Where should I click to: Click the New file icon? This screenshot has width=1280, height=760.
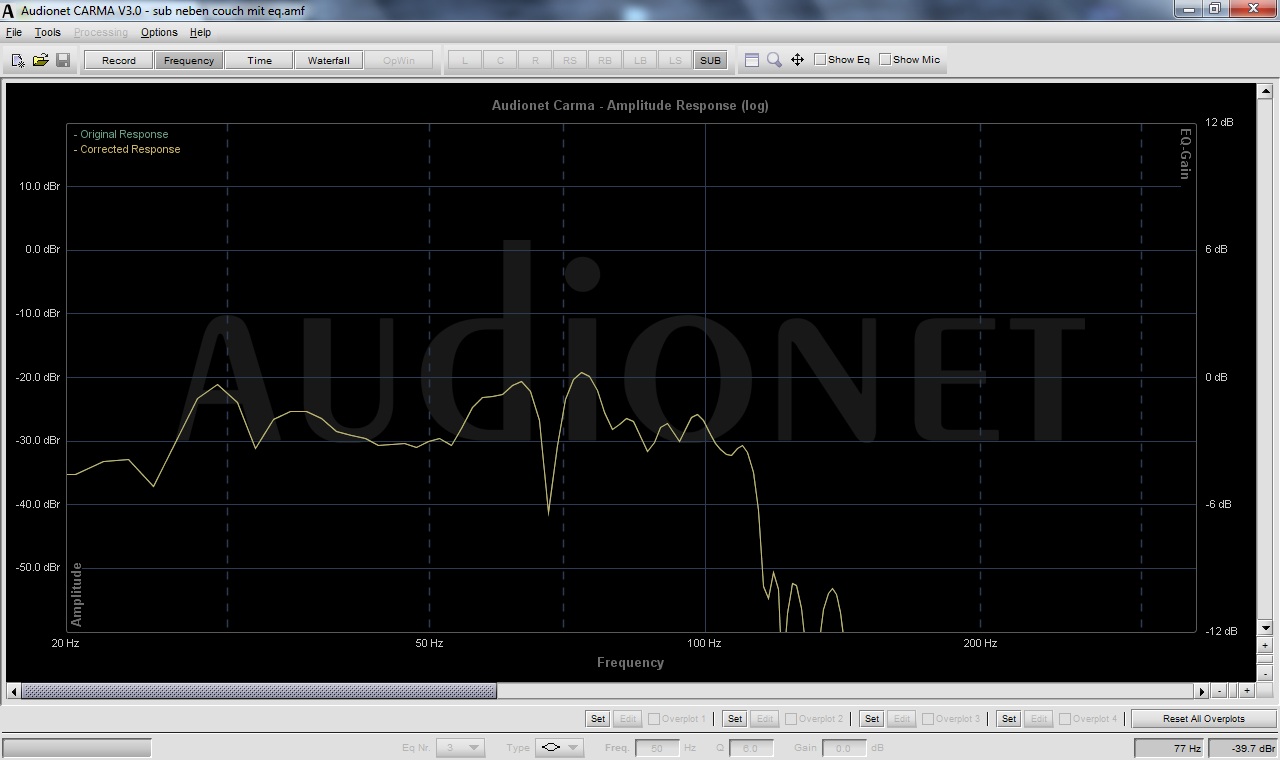(x=18, y=60)
